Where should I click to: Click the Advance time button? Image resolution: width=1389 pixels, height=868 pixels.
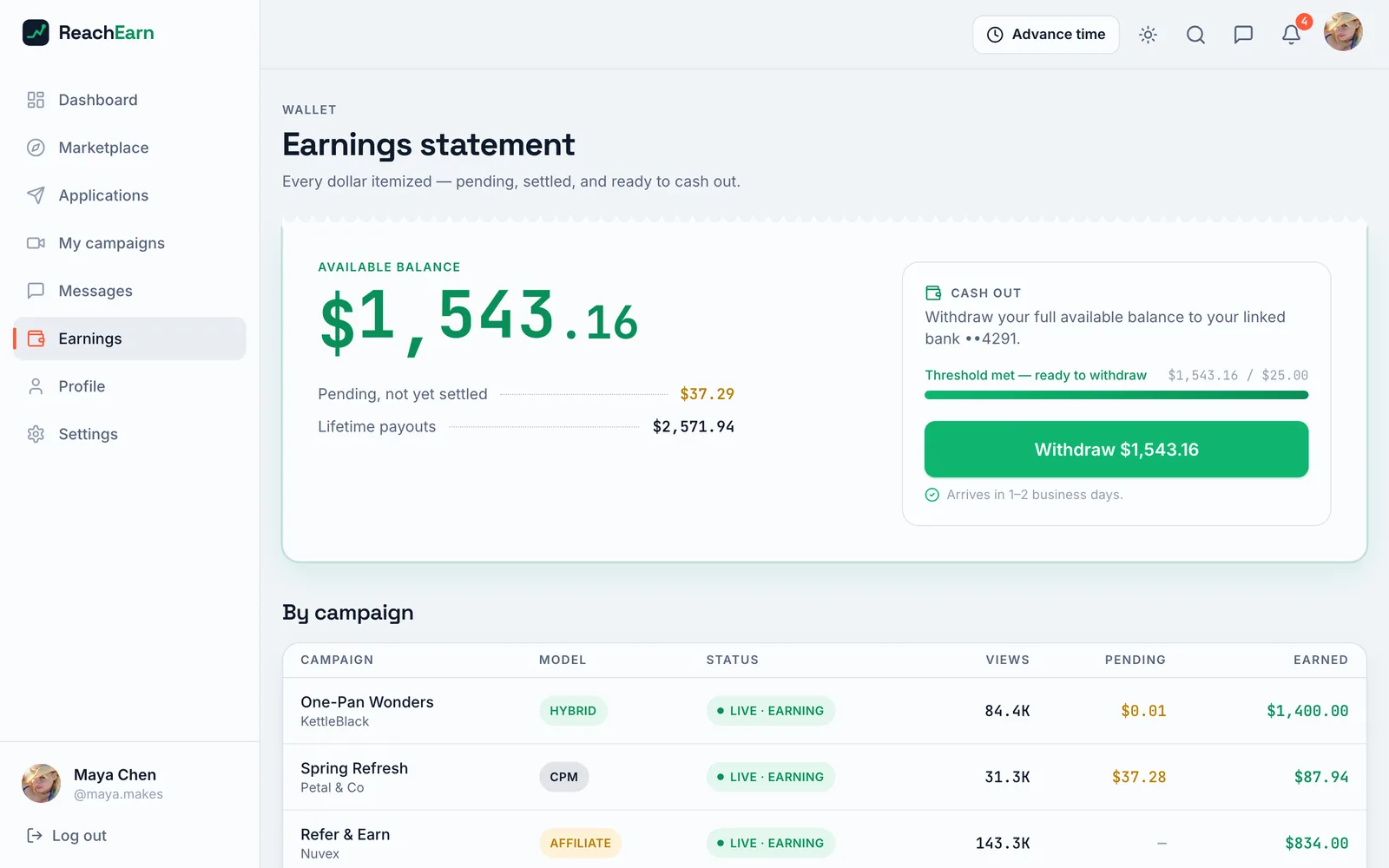[1046, 35]
